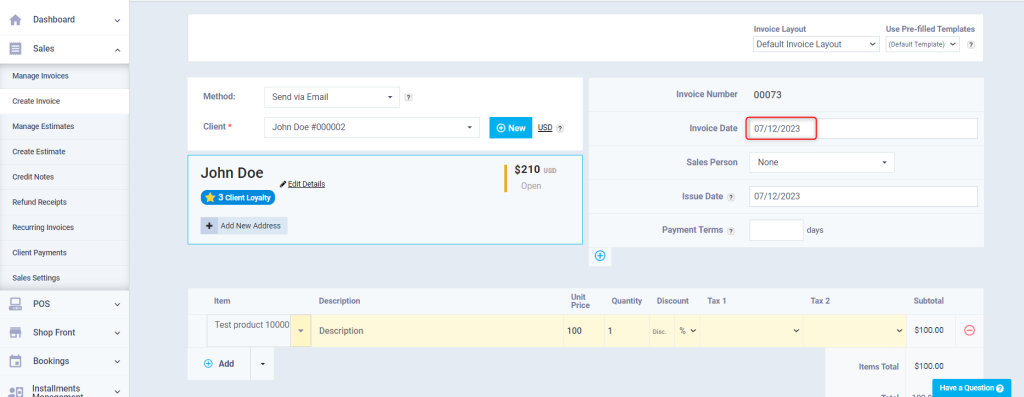This screenshot has height=397, width=1024.
Task: Click the John Doe client name heading
Action: (x=232, y=172)
